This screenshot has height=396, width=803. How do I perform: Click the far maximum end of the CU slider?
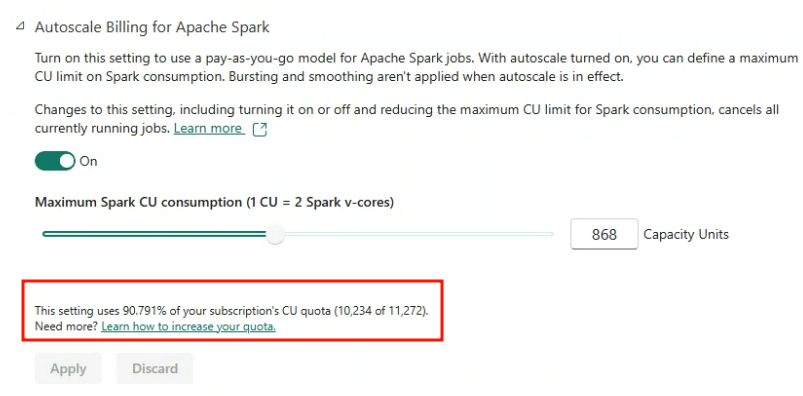[x=552, y=234]
